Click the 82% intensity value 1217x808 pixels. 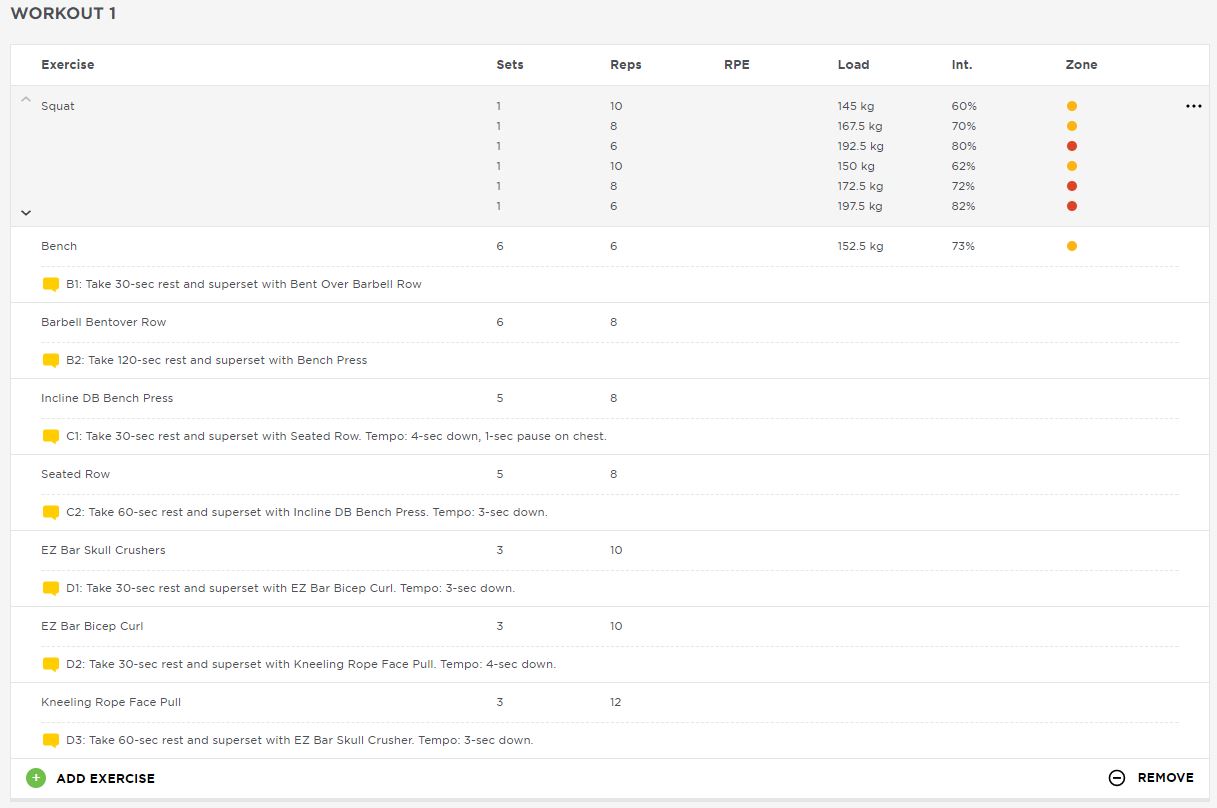tap(964, 206)
